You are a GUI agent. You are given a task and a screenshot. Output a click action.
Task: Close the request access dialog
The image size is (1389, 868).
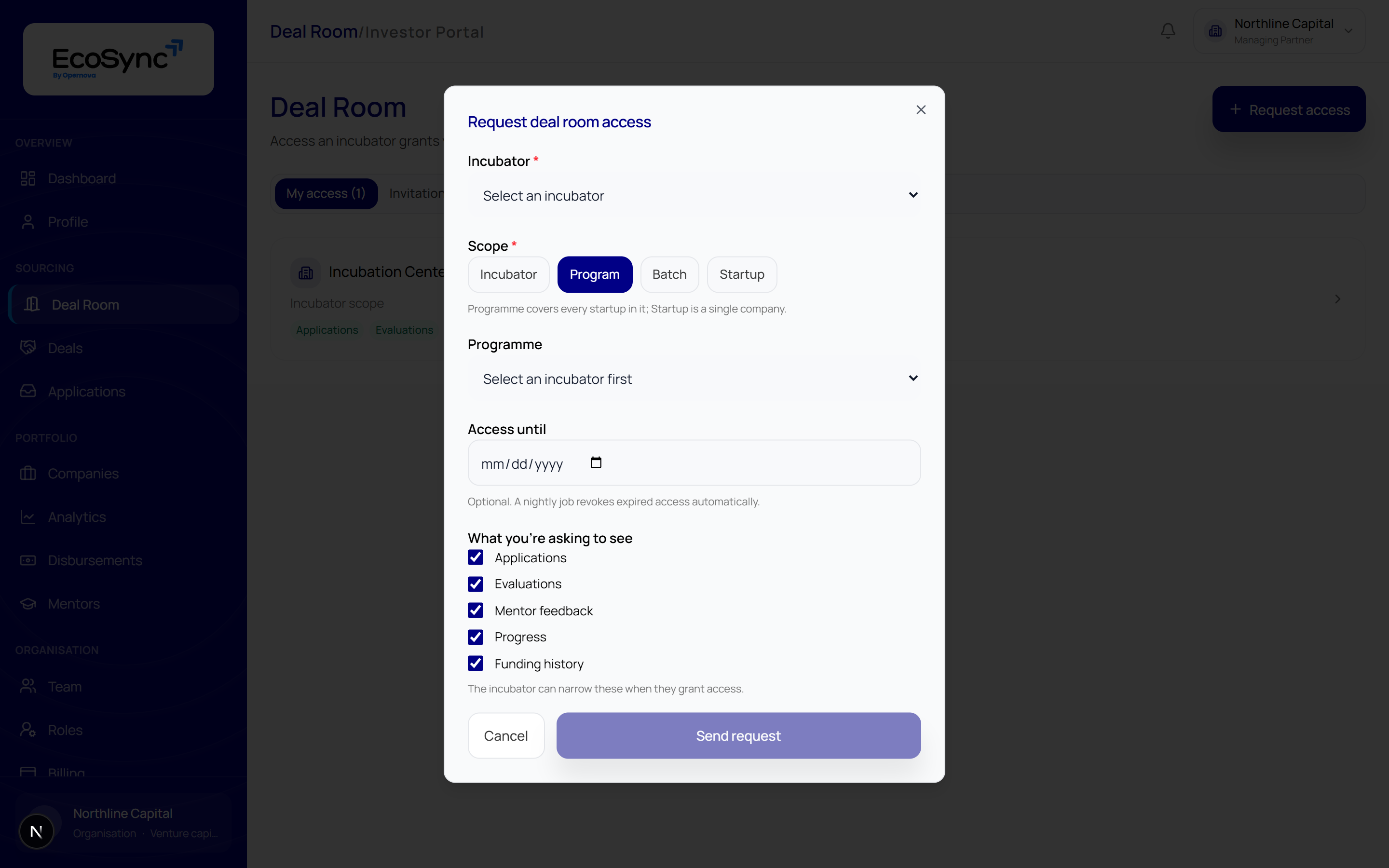point(921,109)
